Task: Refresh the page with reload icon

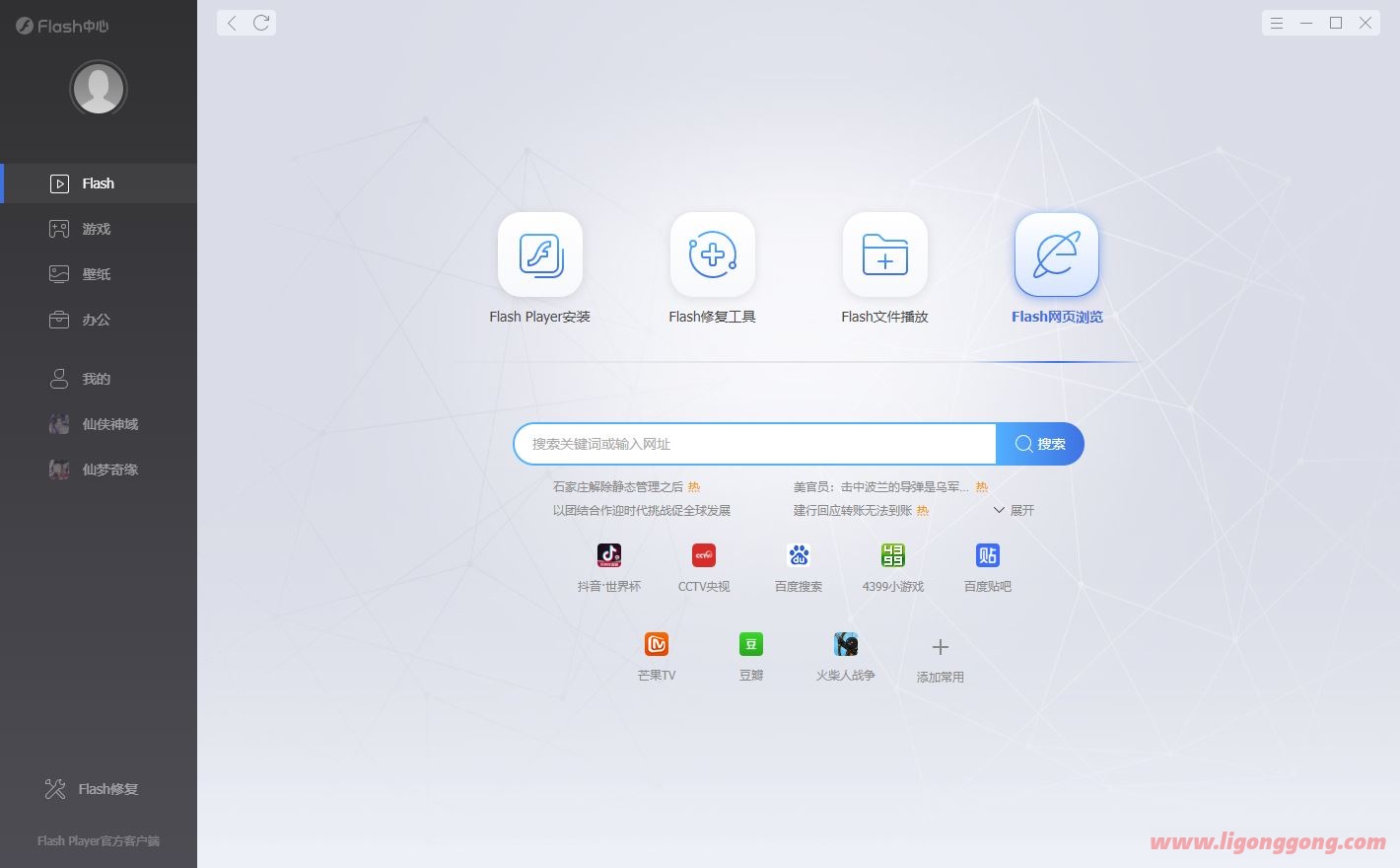Action: [261, 23]
